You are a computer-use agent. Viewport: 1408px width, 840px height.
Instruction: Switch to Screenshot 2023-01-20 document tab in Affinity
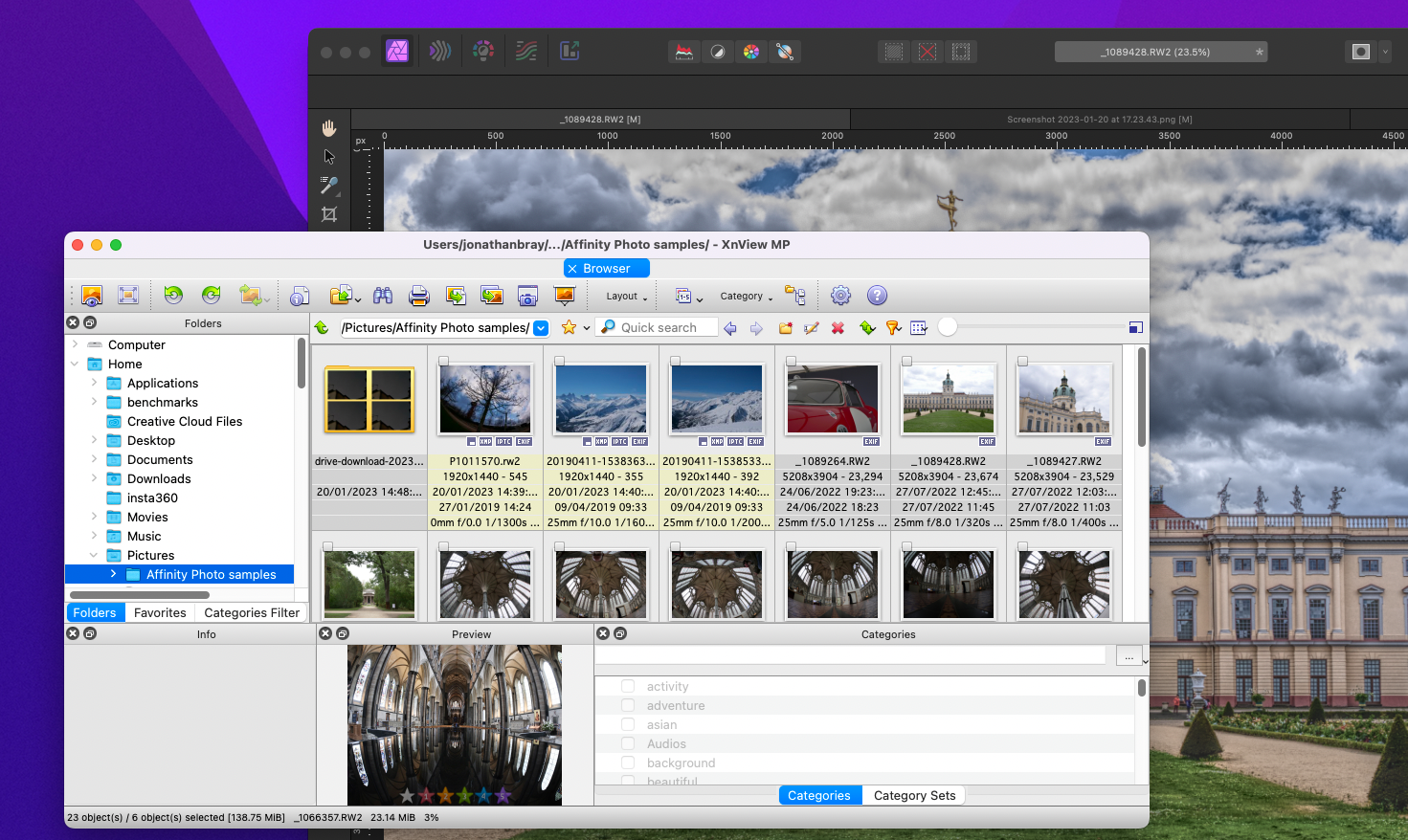(x=1099, y=120)
